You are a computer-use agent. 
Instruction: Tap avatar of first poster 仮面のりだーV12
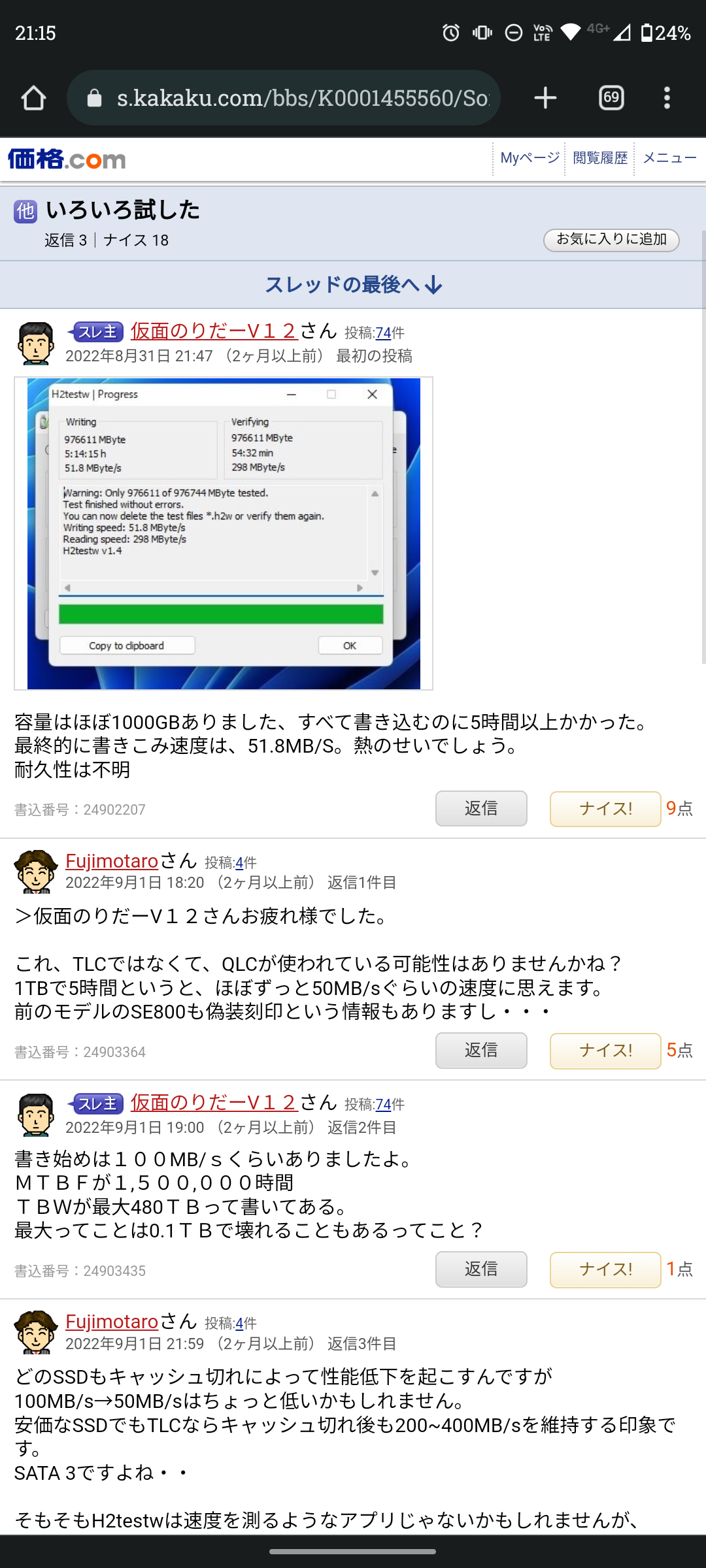coord(36,343)
